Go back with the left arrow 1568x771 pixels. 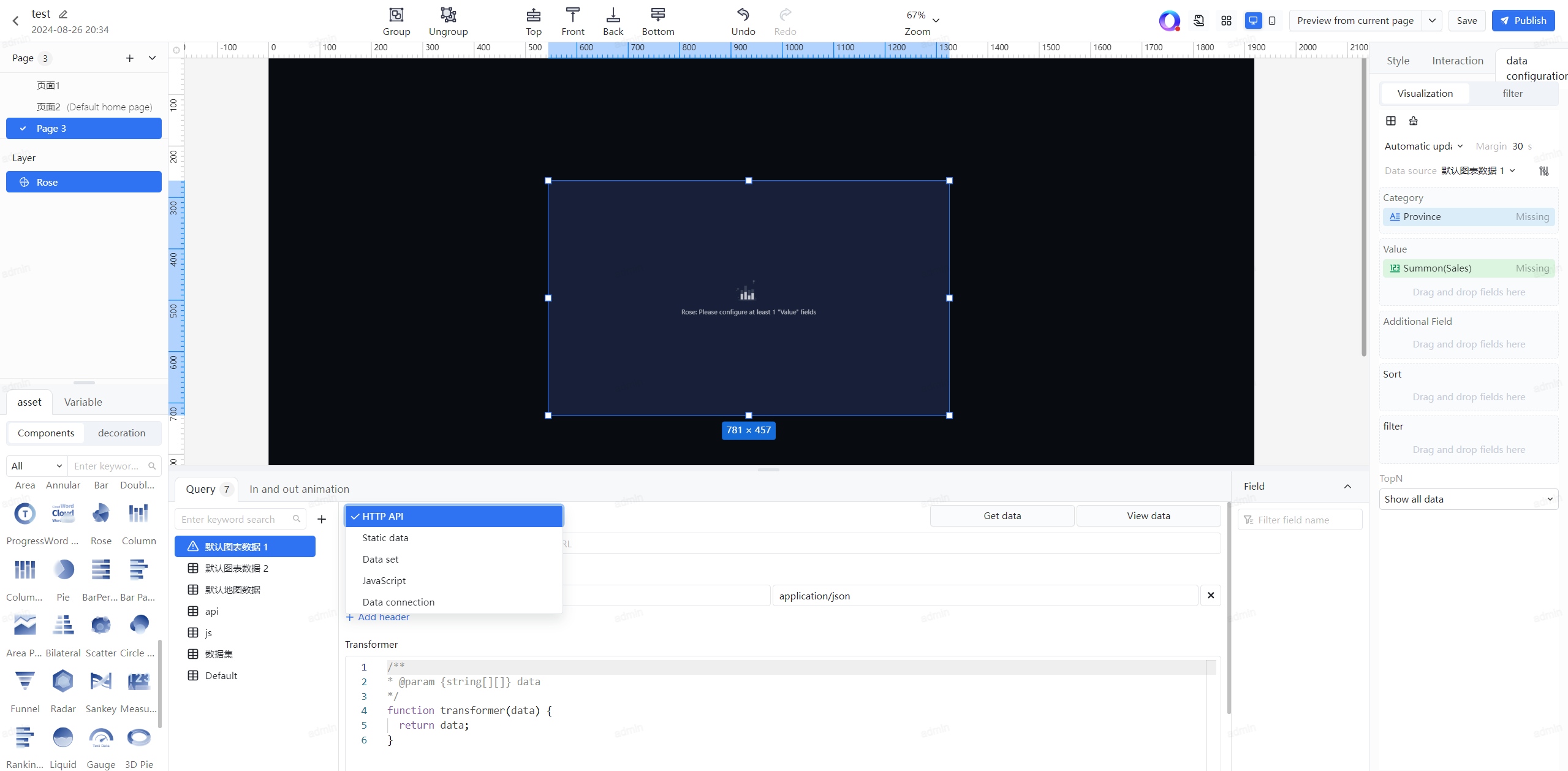point(16,21)
